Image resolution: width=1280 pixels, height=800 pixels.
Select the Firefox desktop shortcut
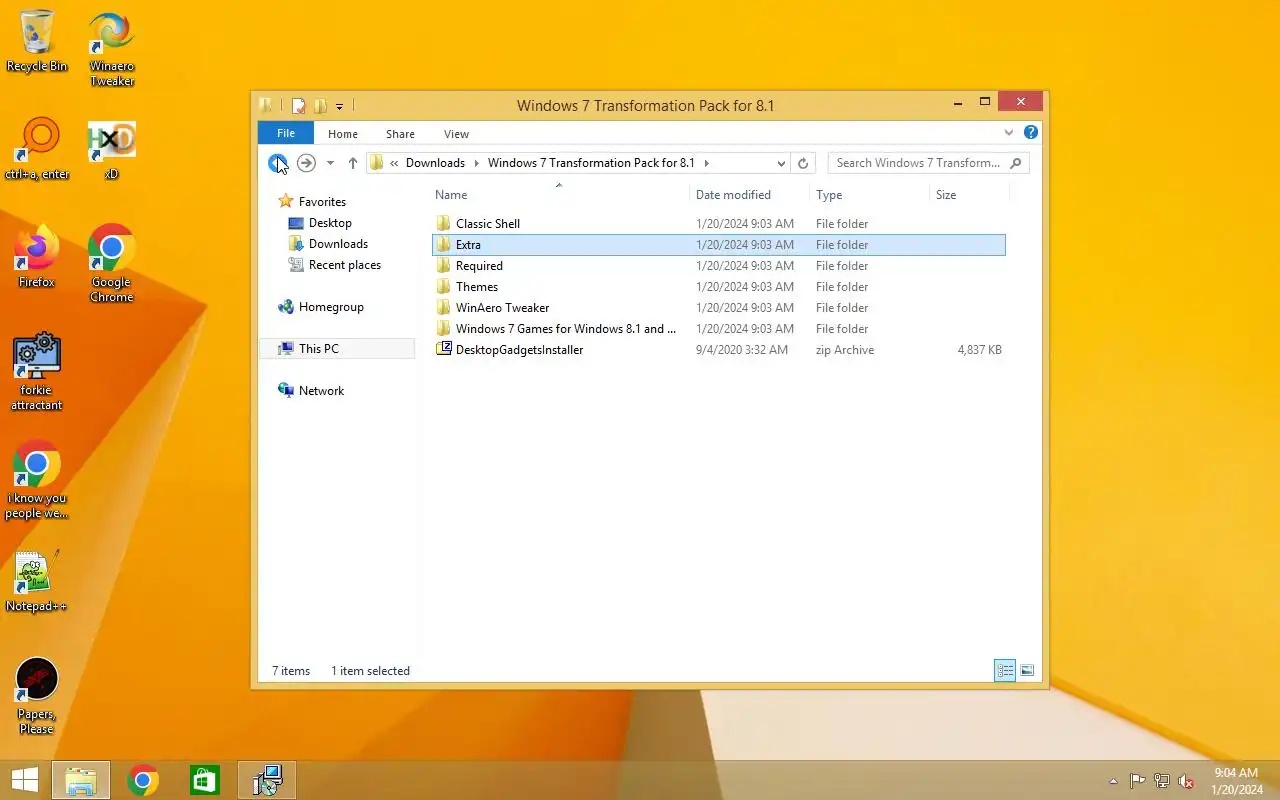[x=37, y=257]
